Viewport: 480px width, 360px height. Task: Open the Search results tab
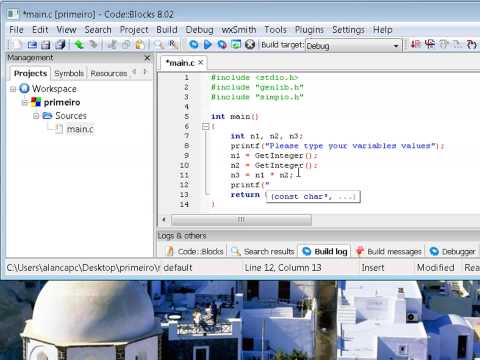pos(263,251)
